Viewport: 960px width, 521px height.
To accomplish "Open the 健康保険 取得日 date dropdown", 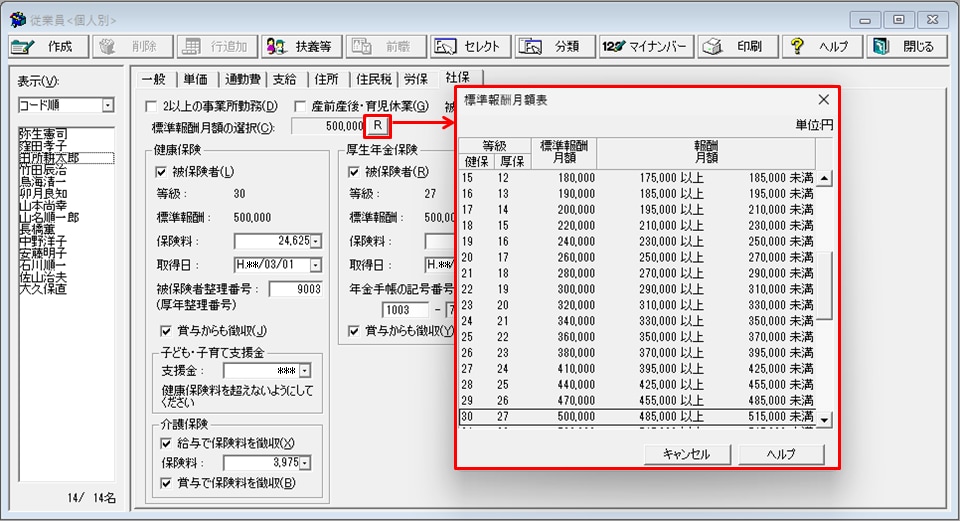I will click(x=316, y=265).
